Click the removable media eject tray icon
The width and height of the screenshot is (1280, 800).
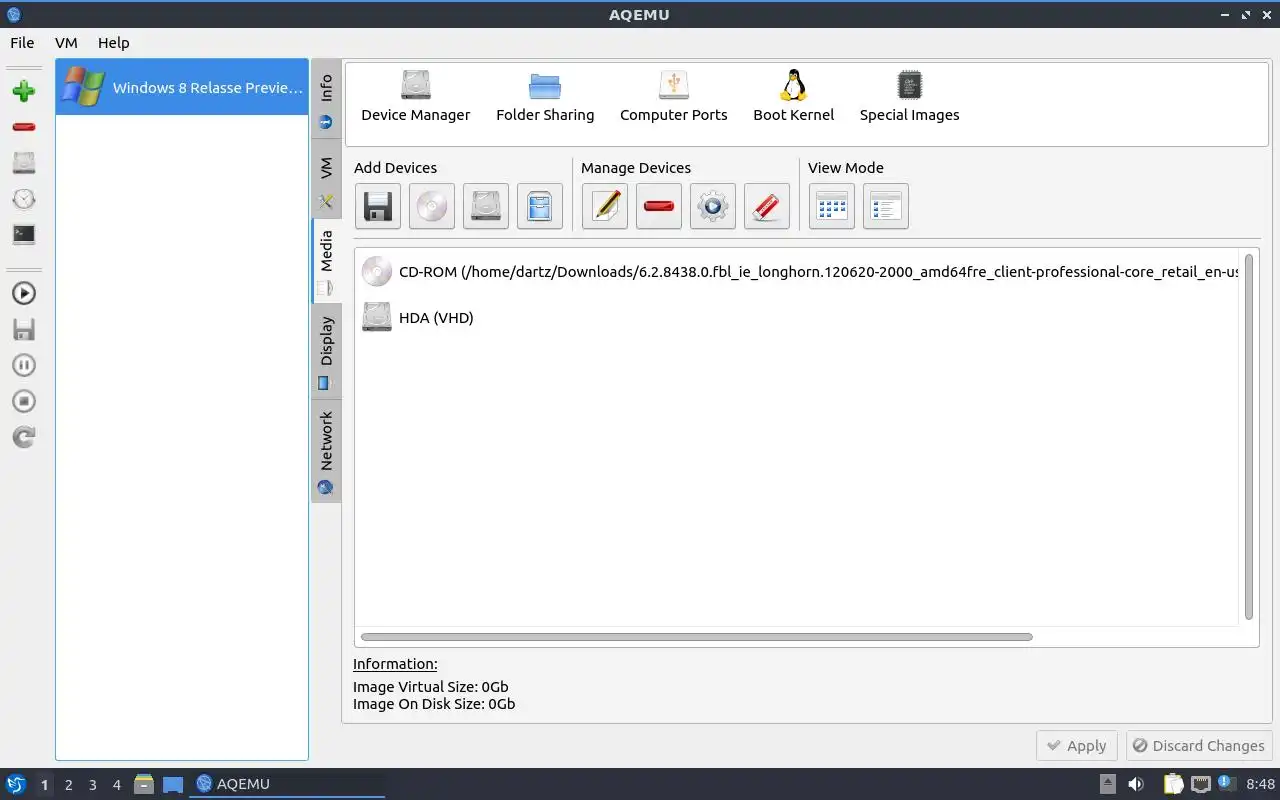1108,784
